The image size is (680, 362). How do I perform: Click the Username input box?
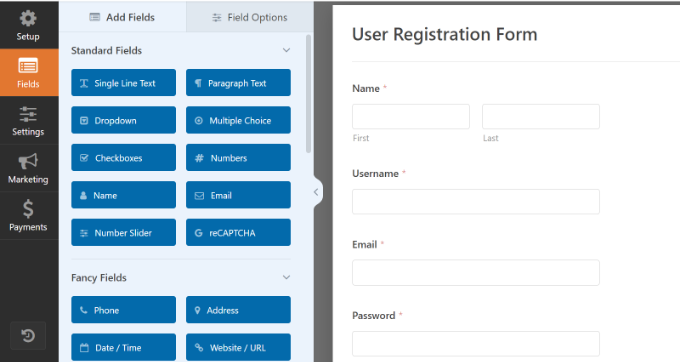coord(476,202)
